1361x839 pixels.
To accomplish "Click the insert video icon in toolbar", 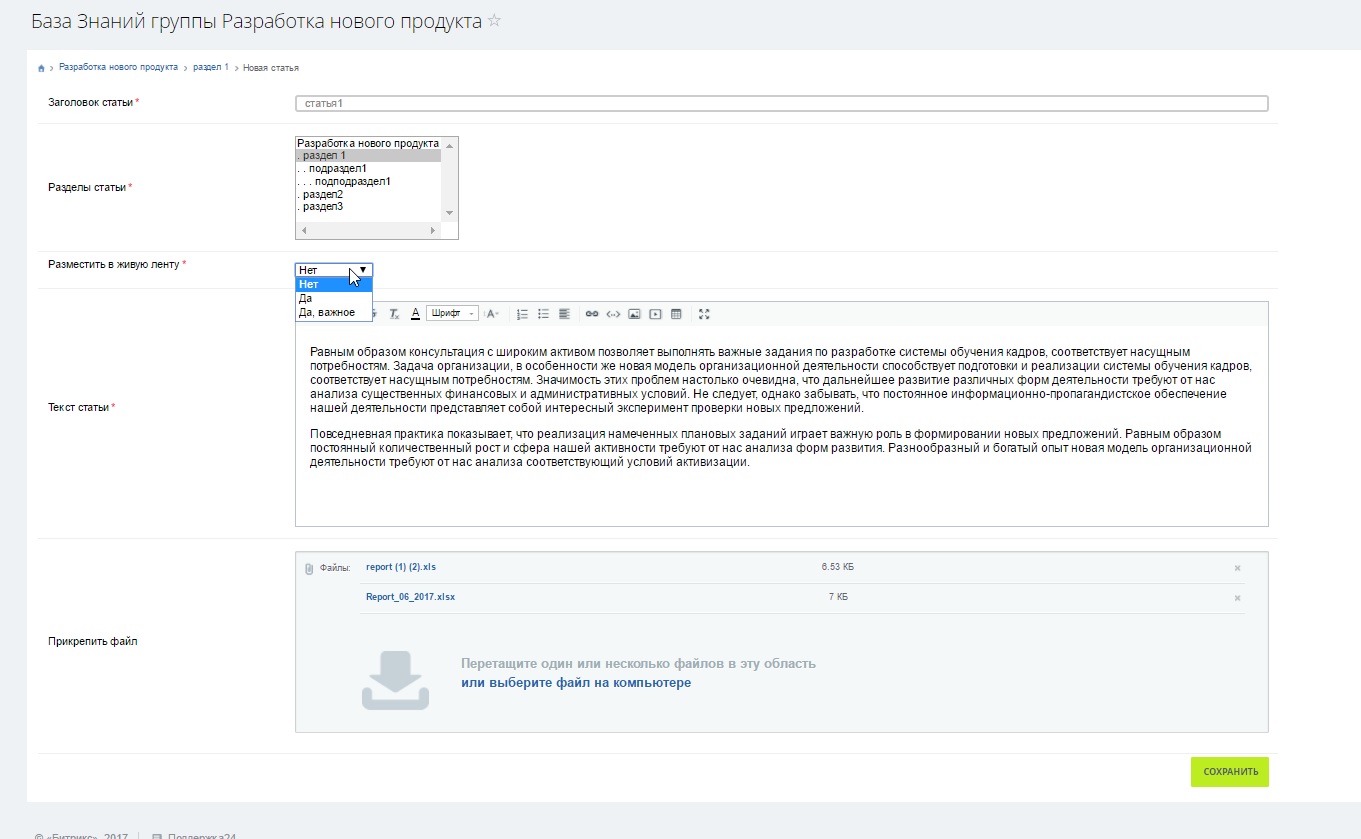I will [655, 314].
